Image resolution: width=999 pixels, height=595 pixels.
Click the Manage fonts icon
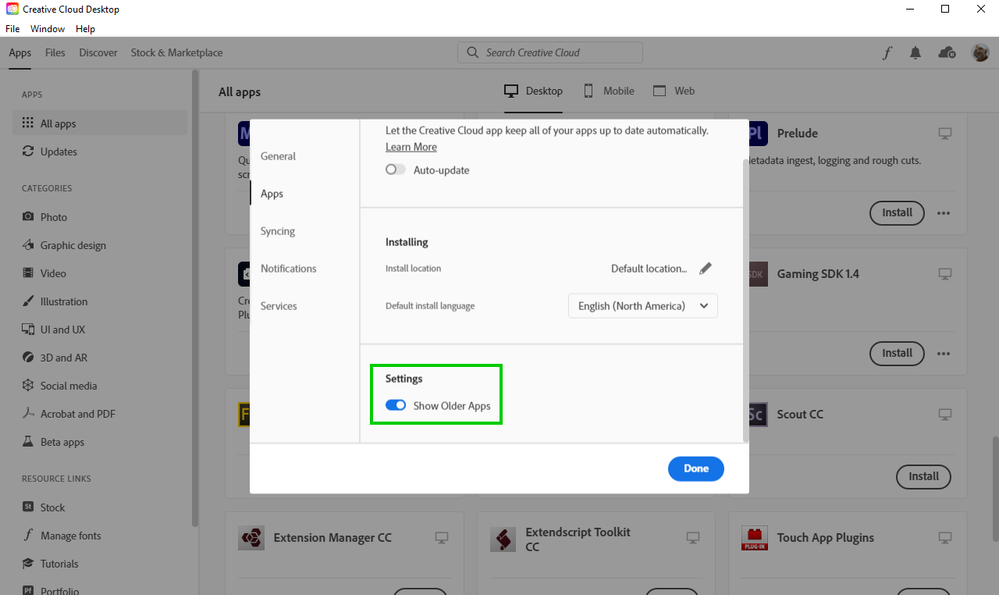(x=27, y=534)
